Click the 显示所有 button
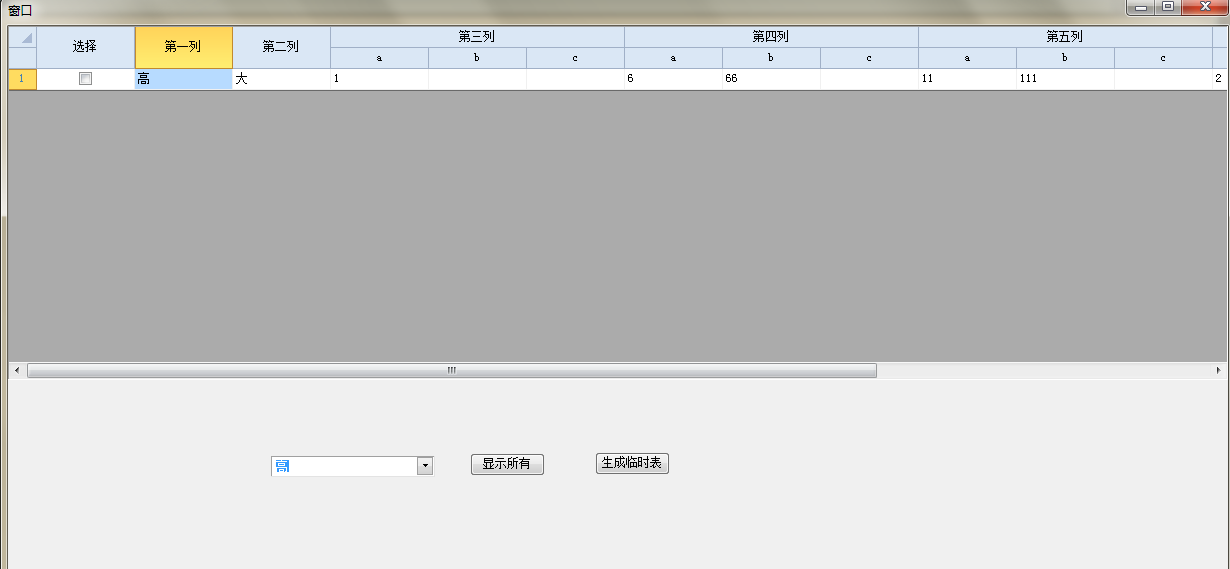 tap(507, 464)
